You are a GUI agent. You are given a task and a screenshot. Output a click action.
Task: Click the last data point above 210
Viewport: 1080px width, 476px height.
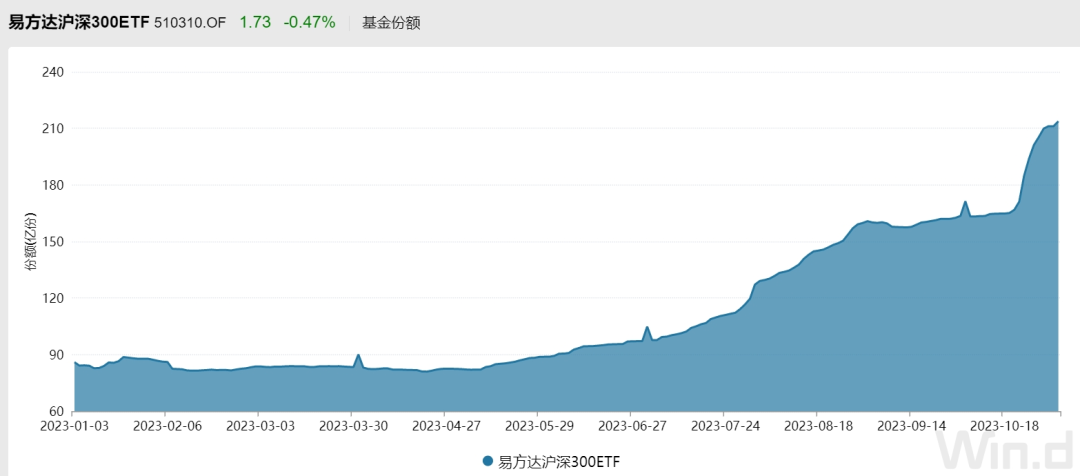pos(1057,122)
